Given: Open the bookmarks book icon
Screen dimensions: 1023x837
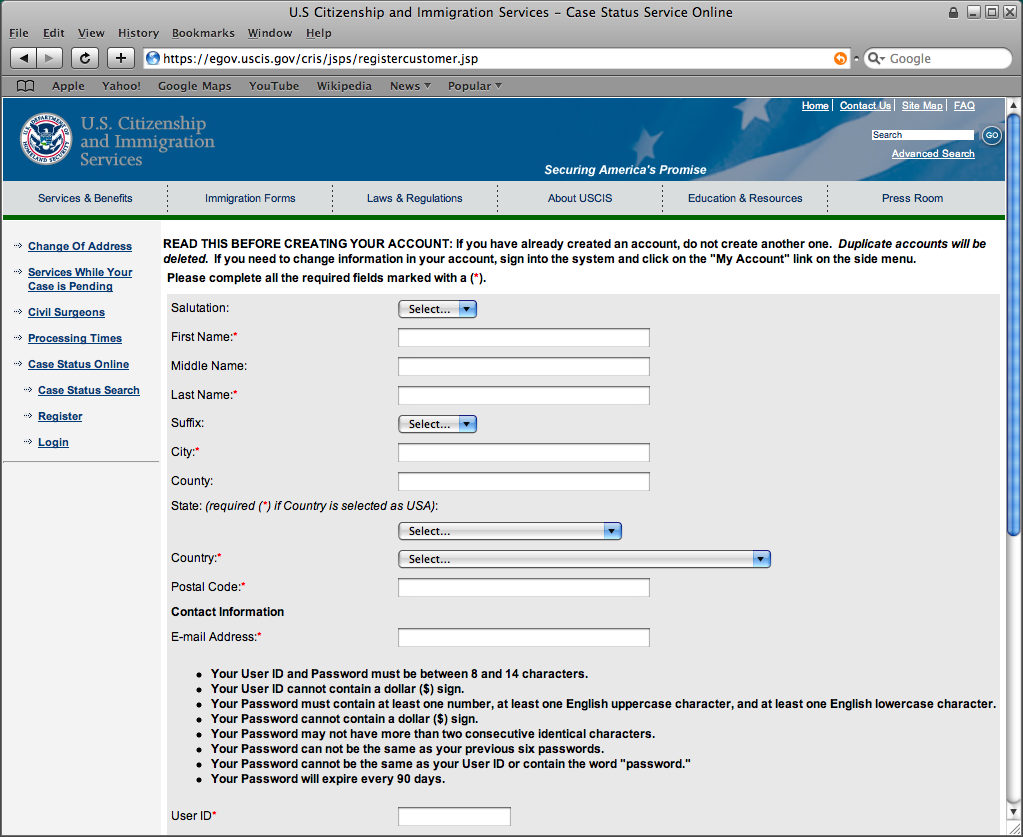Looking at the screenshot, I should (x=26, y=86).
